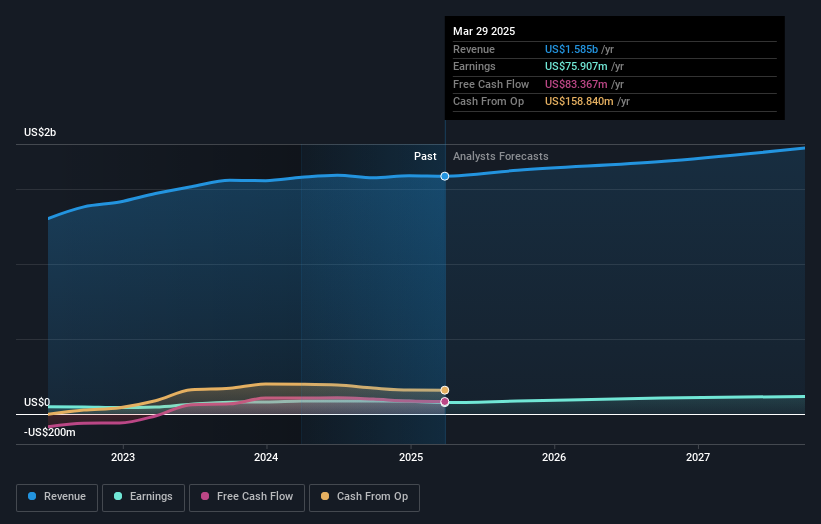Click the Revenue row label in tooltip
Viewport: 821px width, 524px height.
click(x=474, y=49)
